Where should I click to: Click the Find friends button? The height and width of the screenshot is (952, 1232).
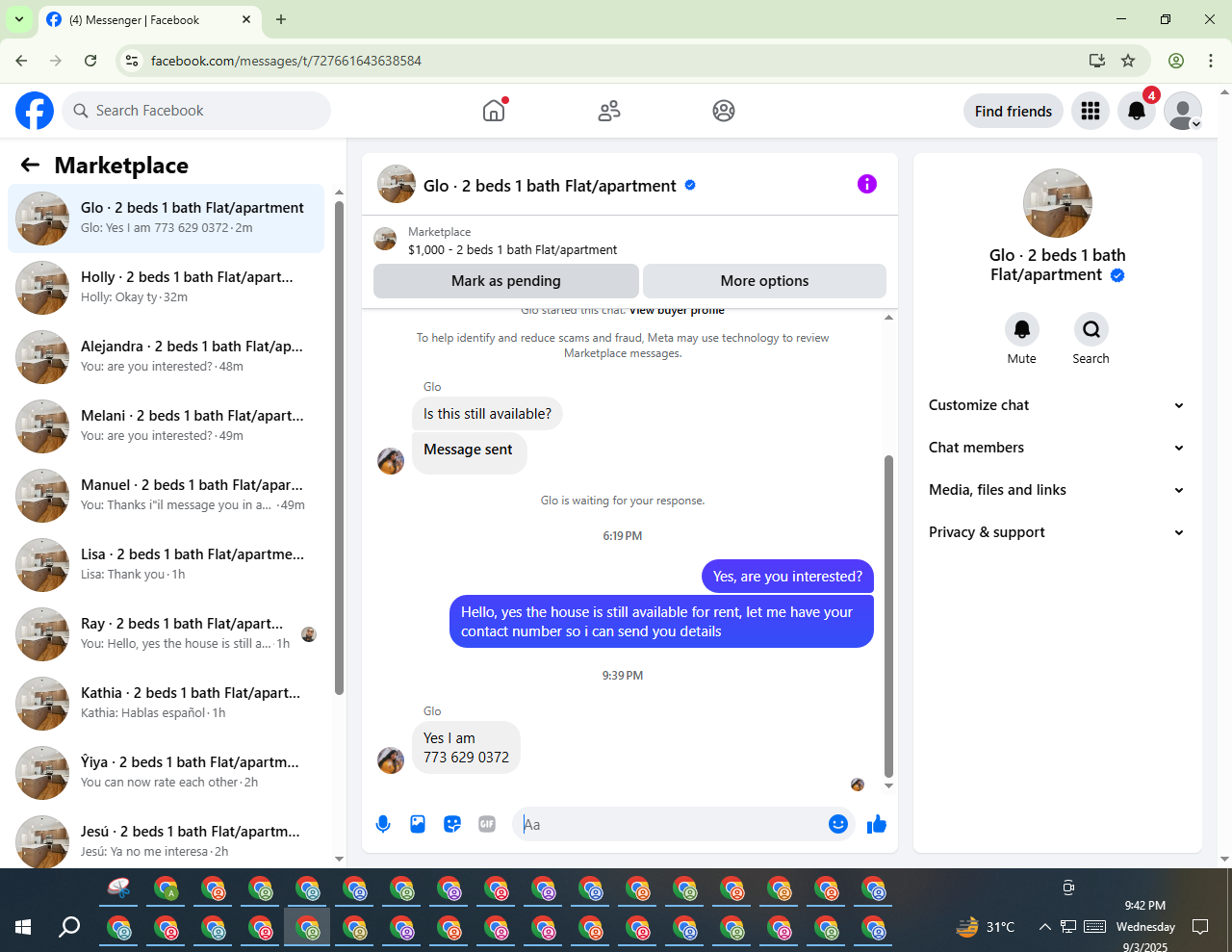pos(1014,112)
